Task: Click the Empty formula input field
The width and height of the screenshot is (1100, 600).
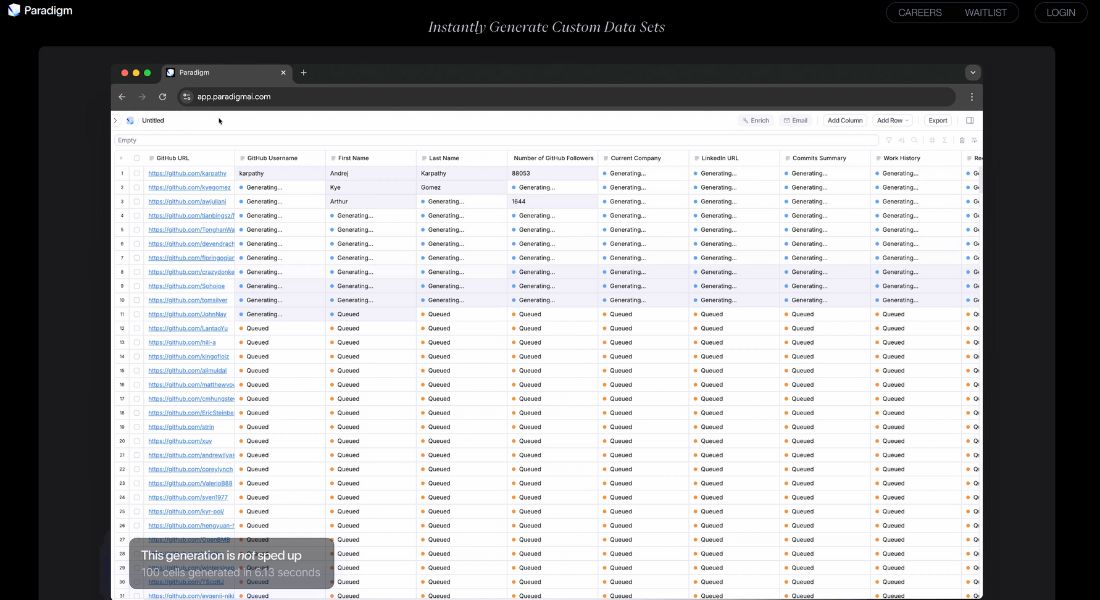Action: (x=496, y=140)
